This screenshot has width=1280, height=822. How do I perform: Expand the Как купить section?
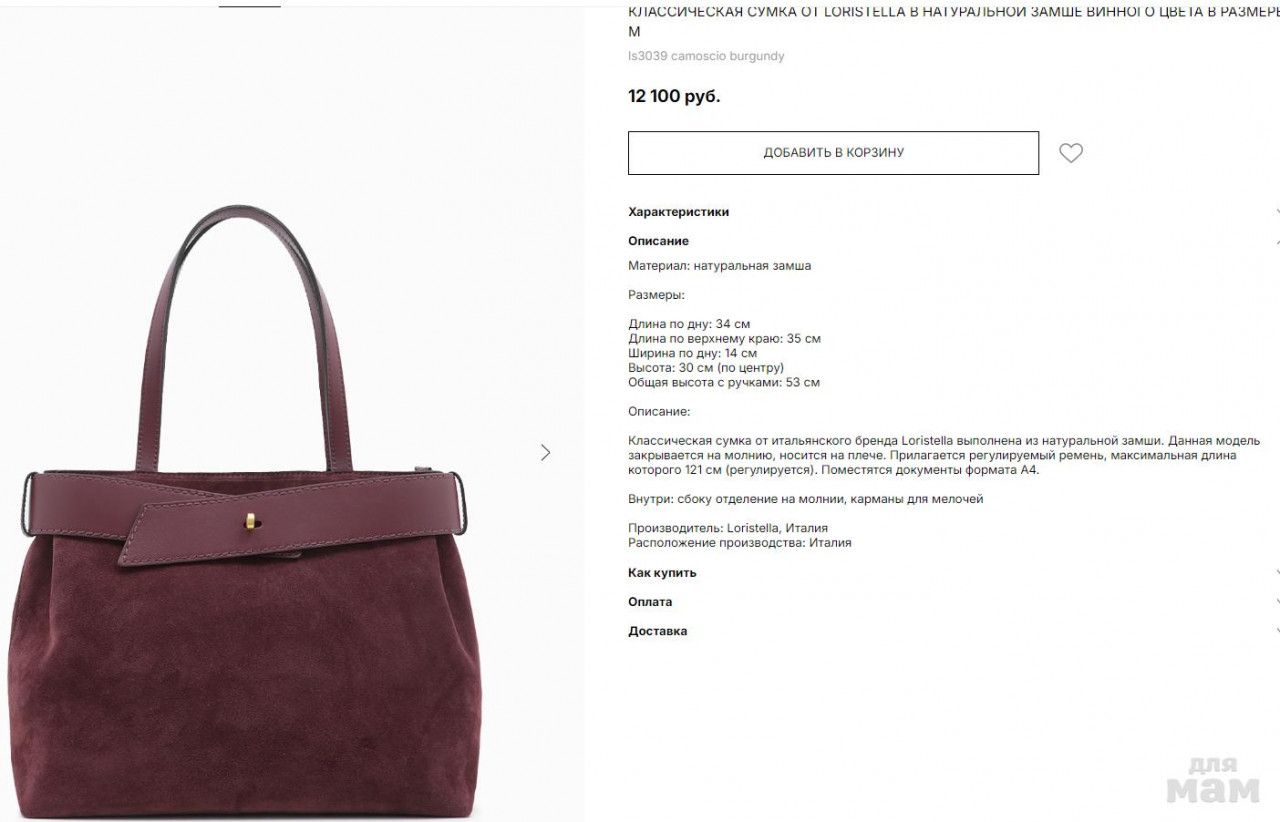coord(954,573)
